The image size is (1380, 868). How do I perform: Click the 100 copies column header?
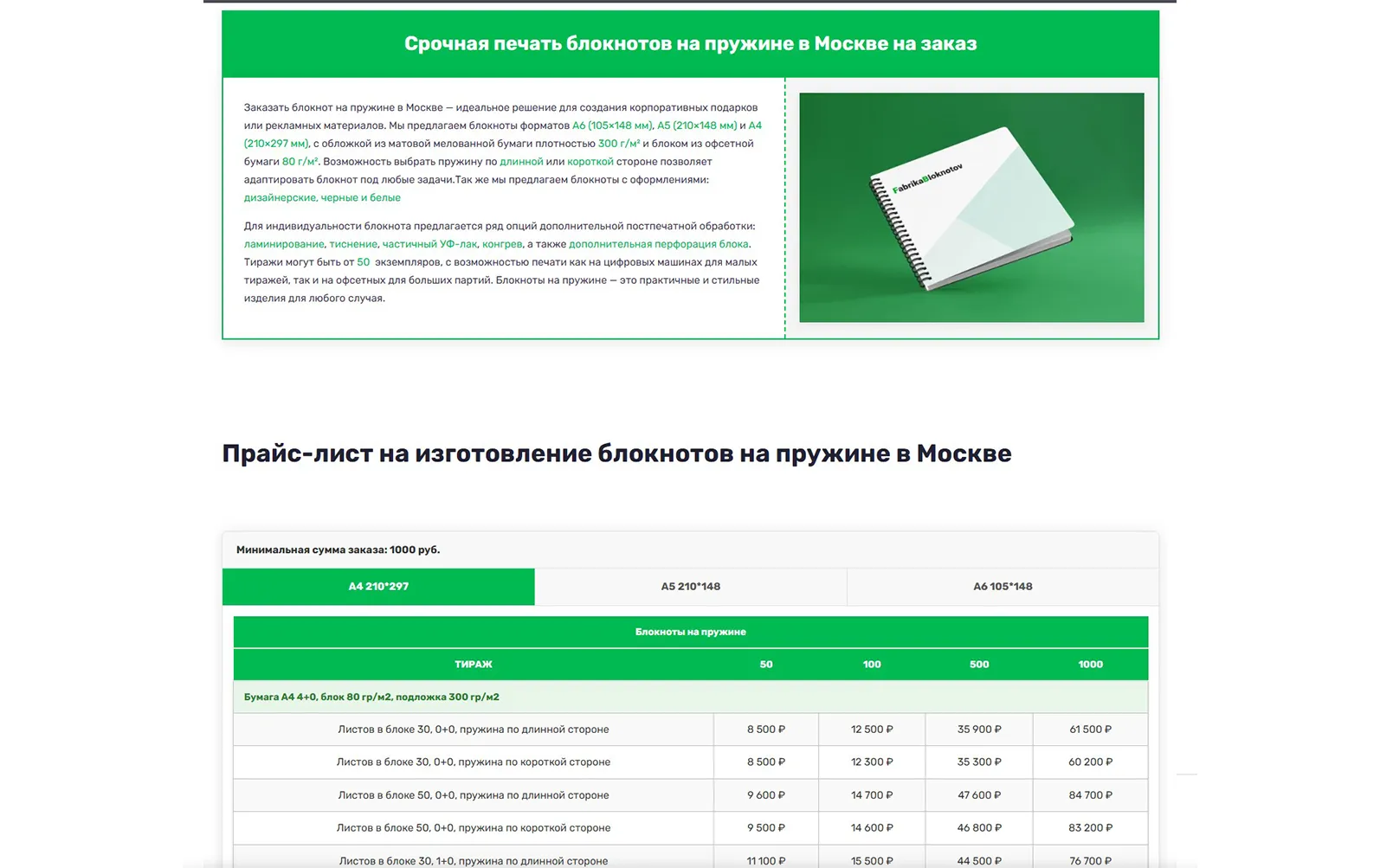point(872,665)
